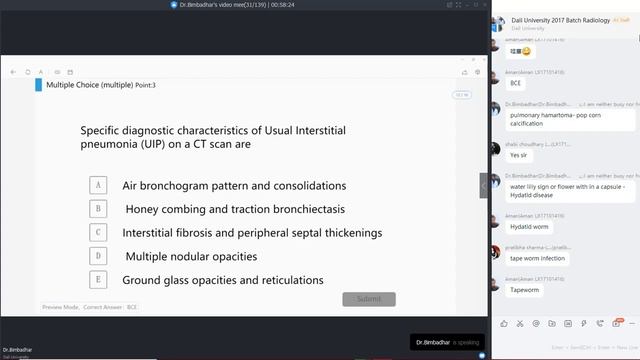This screenshot has width=640, height=360.
Task: Open the live video icon with red badge
Action: [617, 323]
